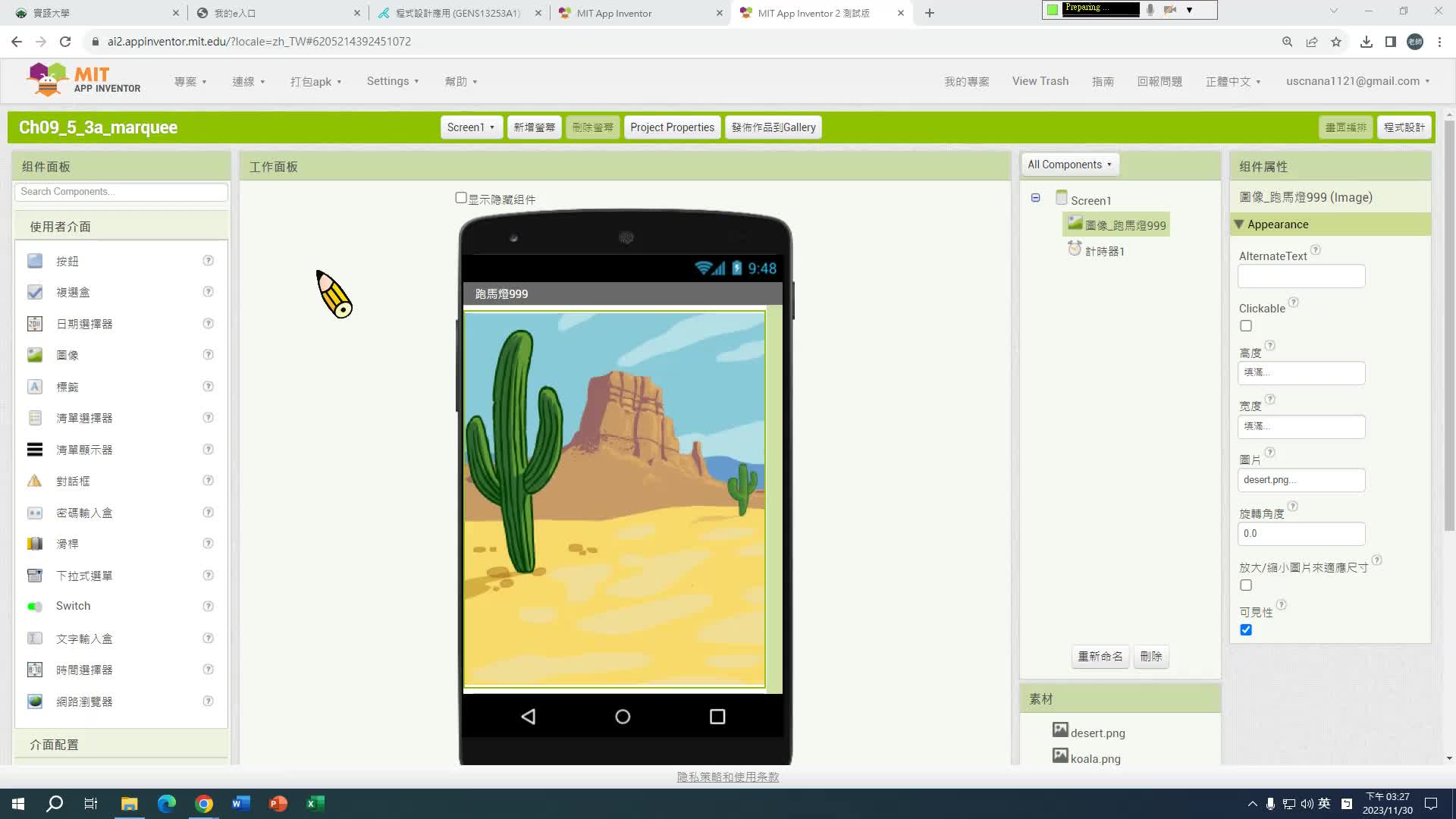1456x819 pixels.
Task: Select the ListPicker component icon
Action: 35,418
